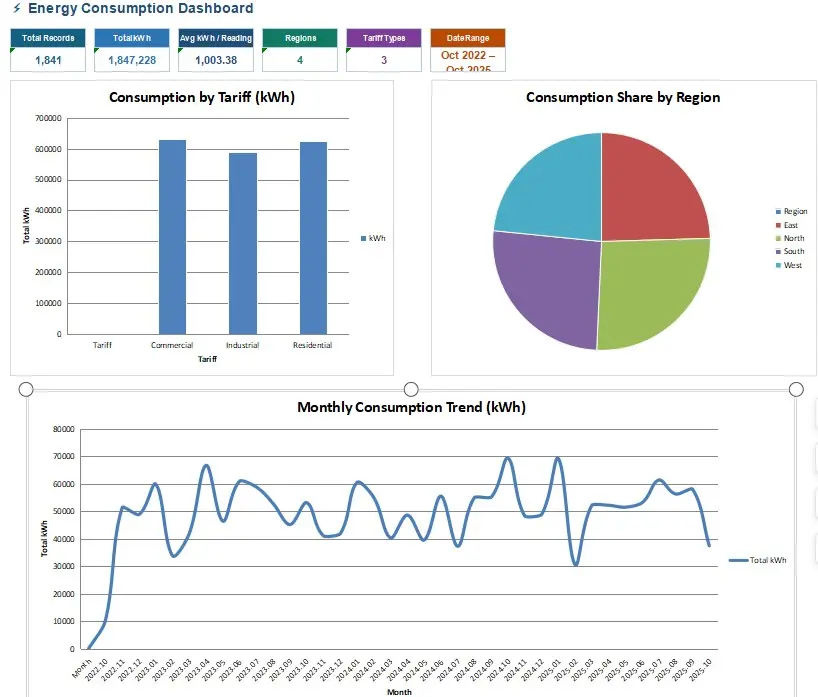Click the Tariff Types count value 3
The image size is (818, 697).
point(384,60)
